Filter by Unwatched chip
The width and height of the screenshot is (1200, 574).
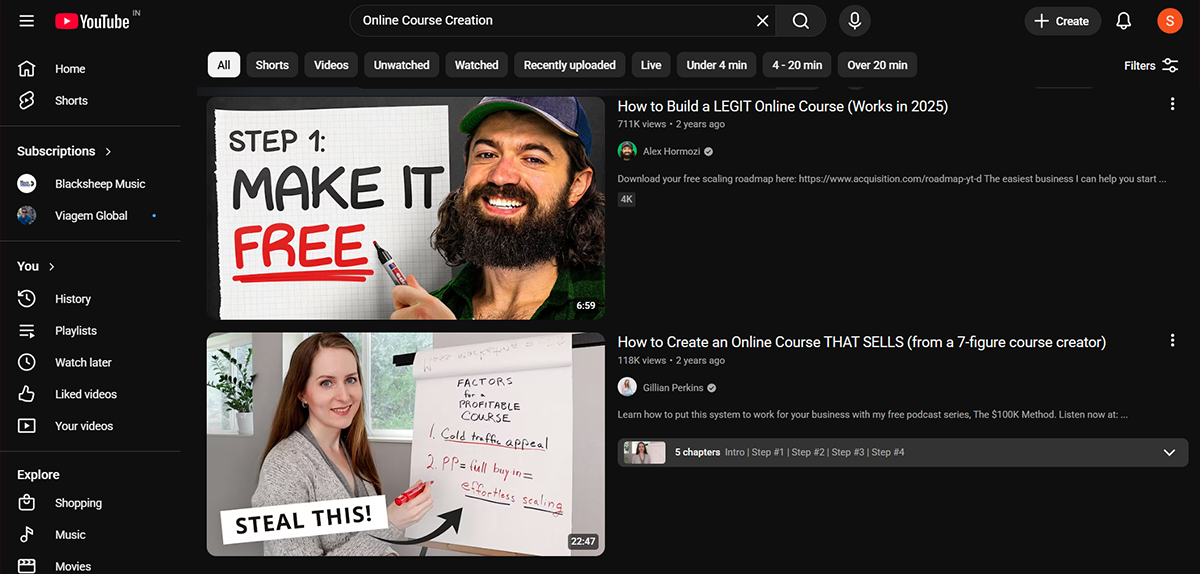point(401,65)
